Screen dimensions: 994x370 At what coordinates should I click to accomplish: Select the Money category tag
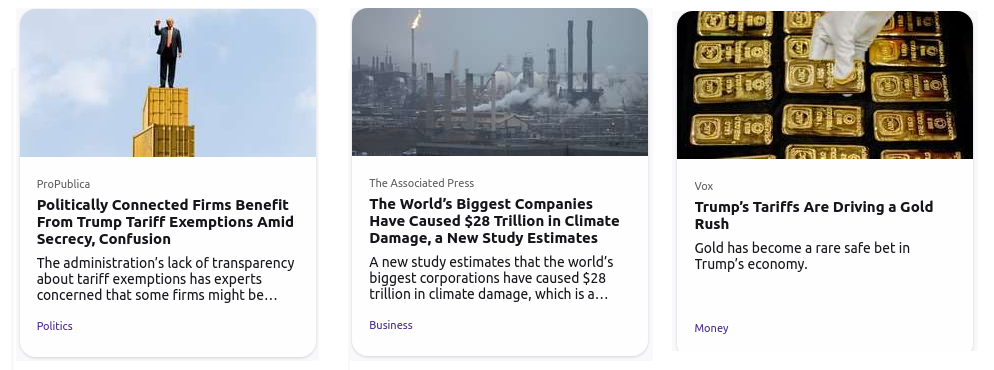pos(711,328)
